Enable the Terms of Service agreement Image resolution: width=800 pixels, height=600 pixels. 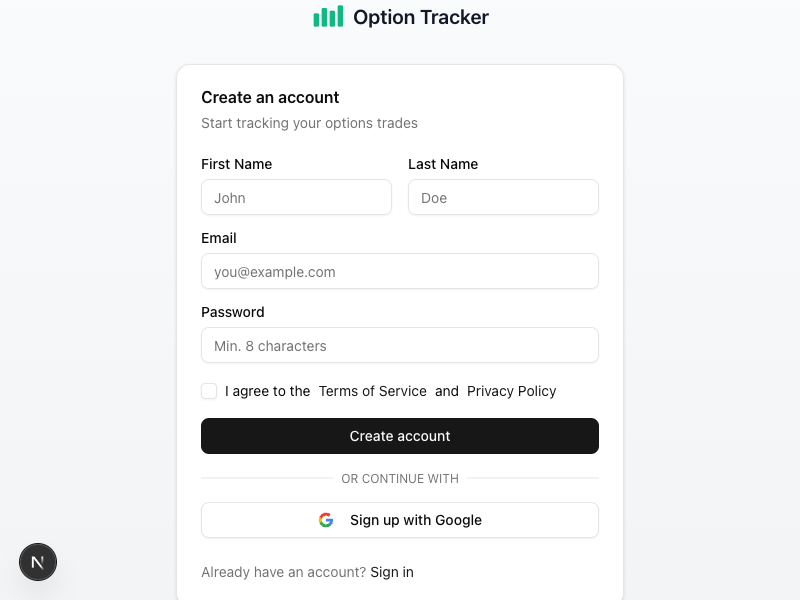[209, 391]
